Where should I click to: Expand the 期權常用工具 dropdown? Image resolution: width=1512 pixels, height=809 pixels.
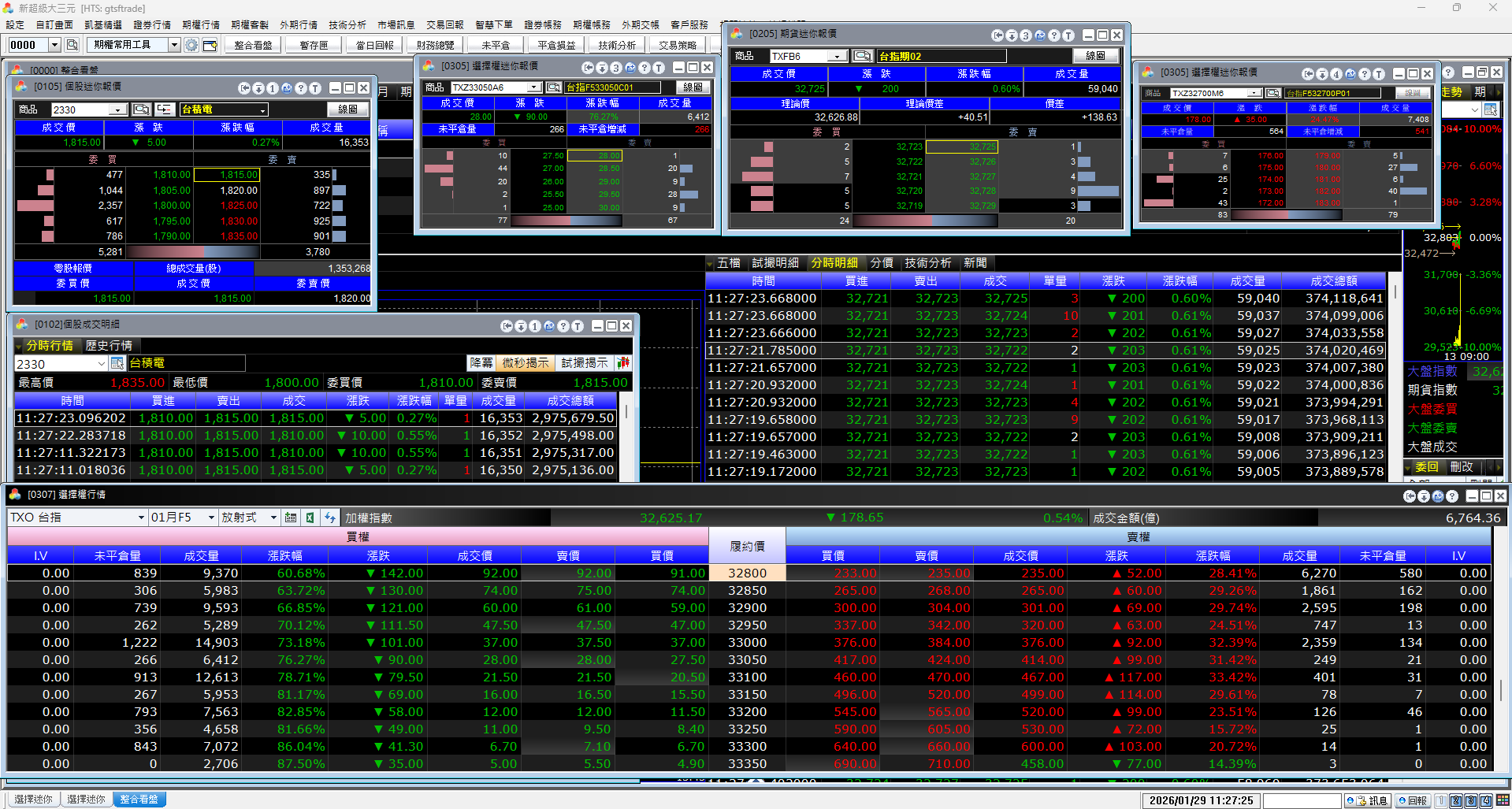point(174,45)
